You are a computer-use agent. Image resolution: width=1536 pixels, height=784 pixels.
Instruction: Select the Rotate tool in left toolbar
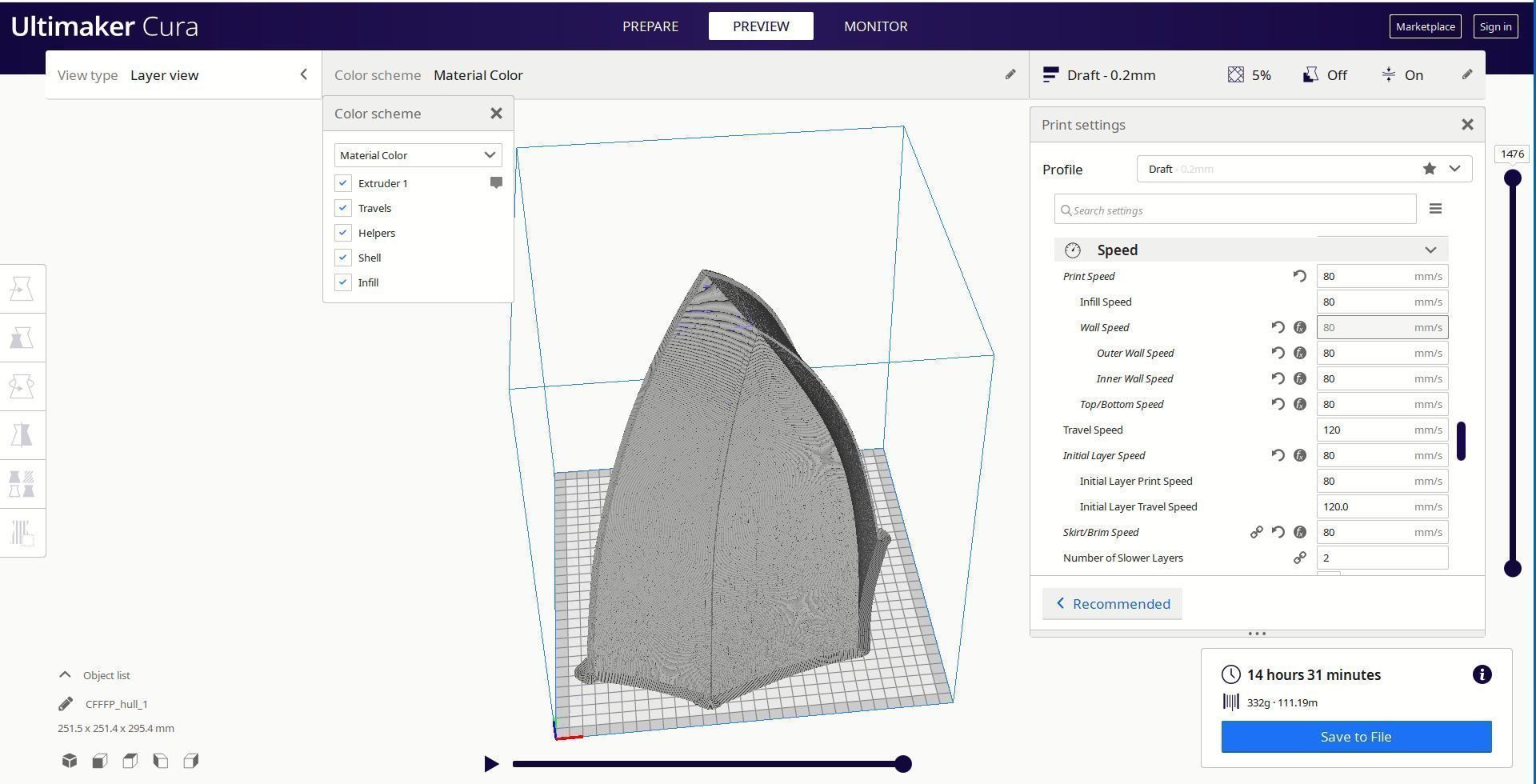coord(22,386)
